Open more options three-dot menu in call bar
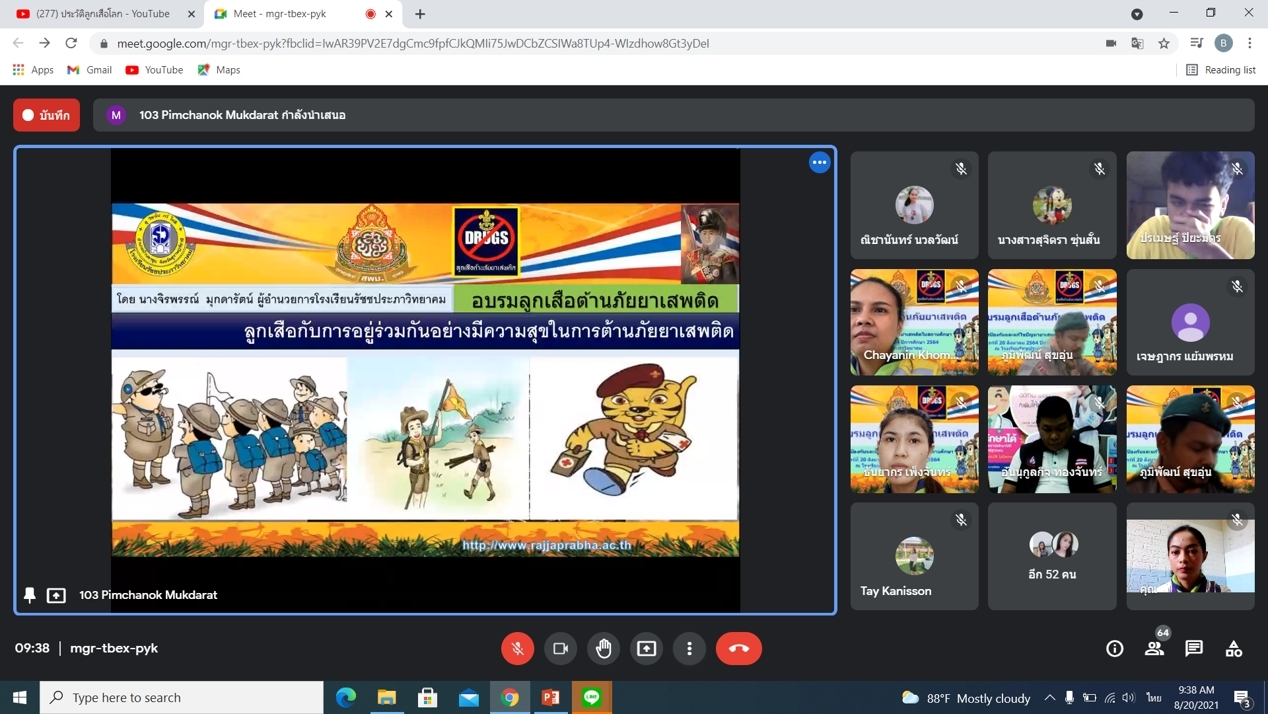 (689, 648)
